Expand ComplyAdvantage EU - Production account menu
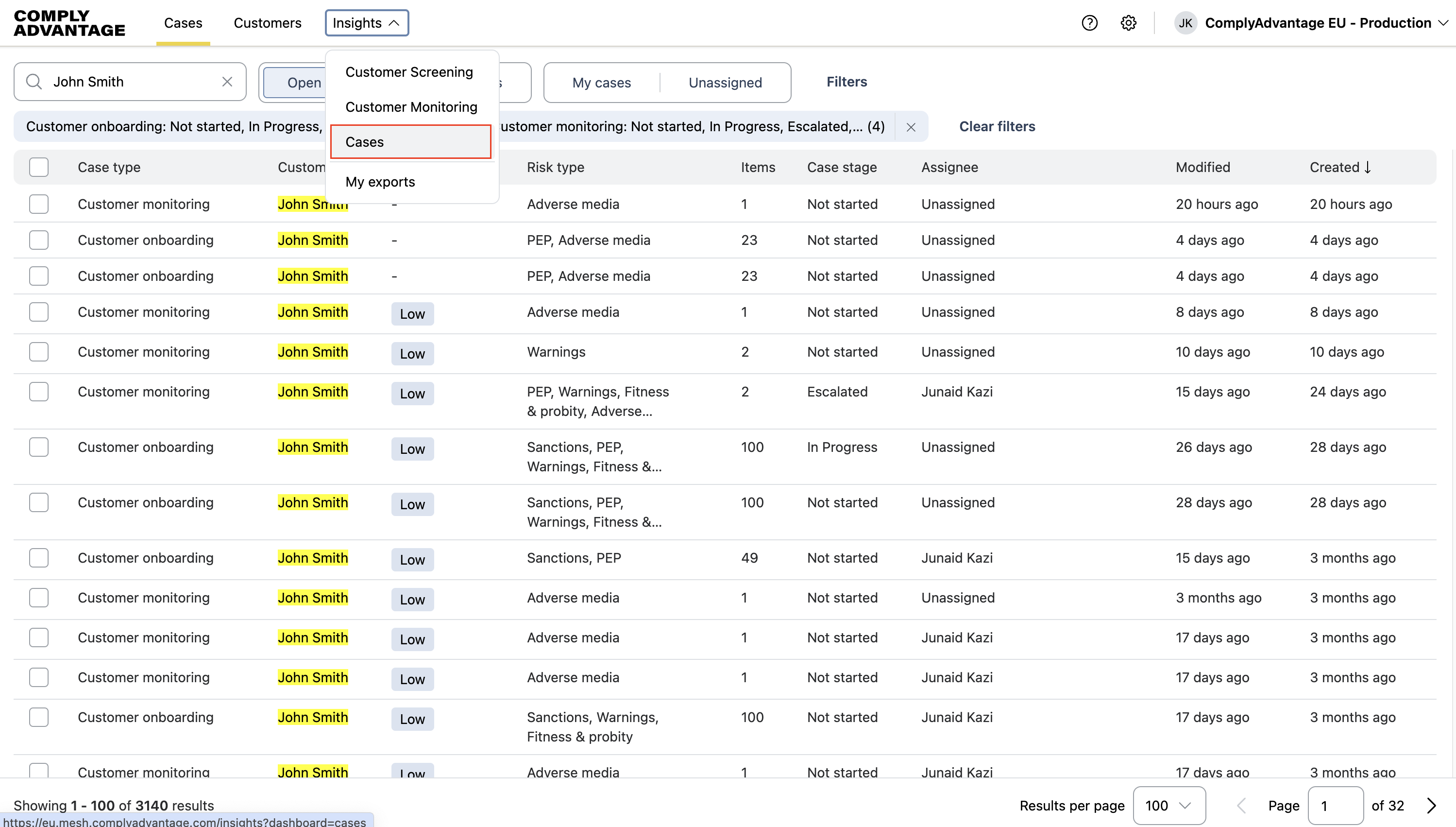 click(x=1442, y=23)
